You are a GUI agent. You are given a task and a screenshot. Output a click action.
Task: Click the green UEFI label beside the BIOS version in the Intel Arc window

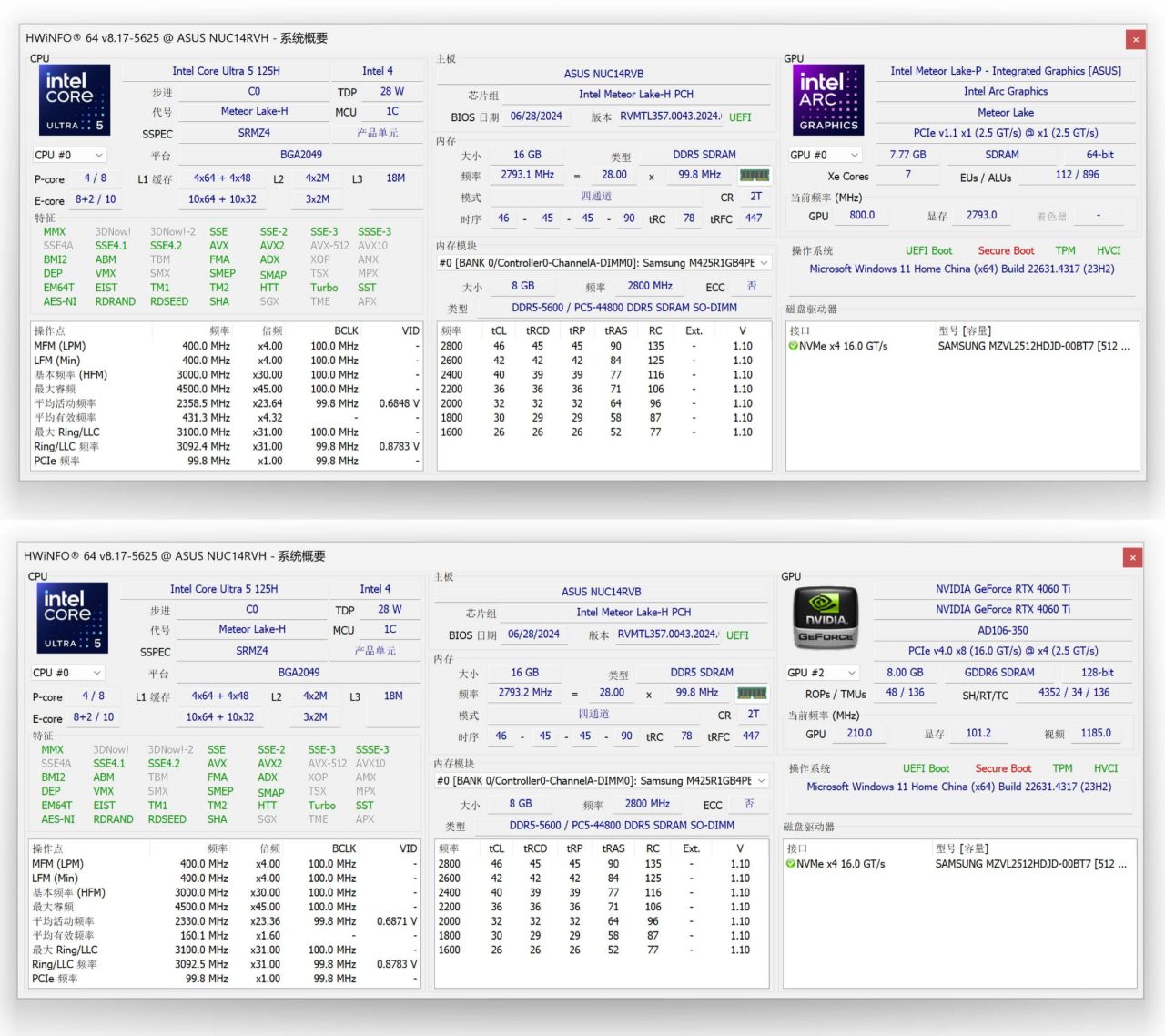tap(740, 117)
